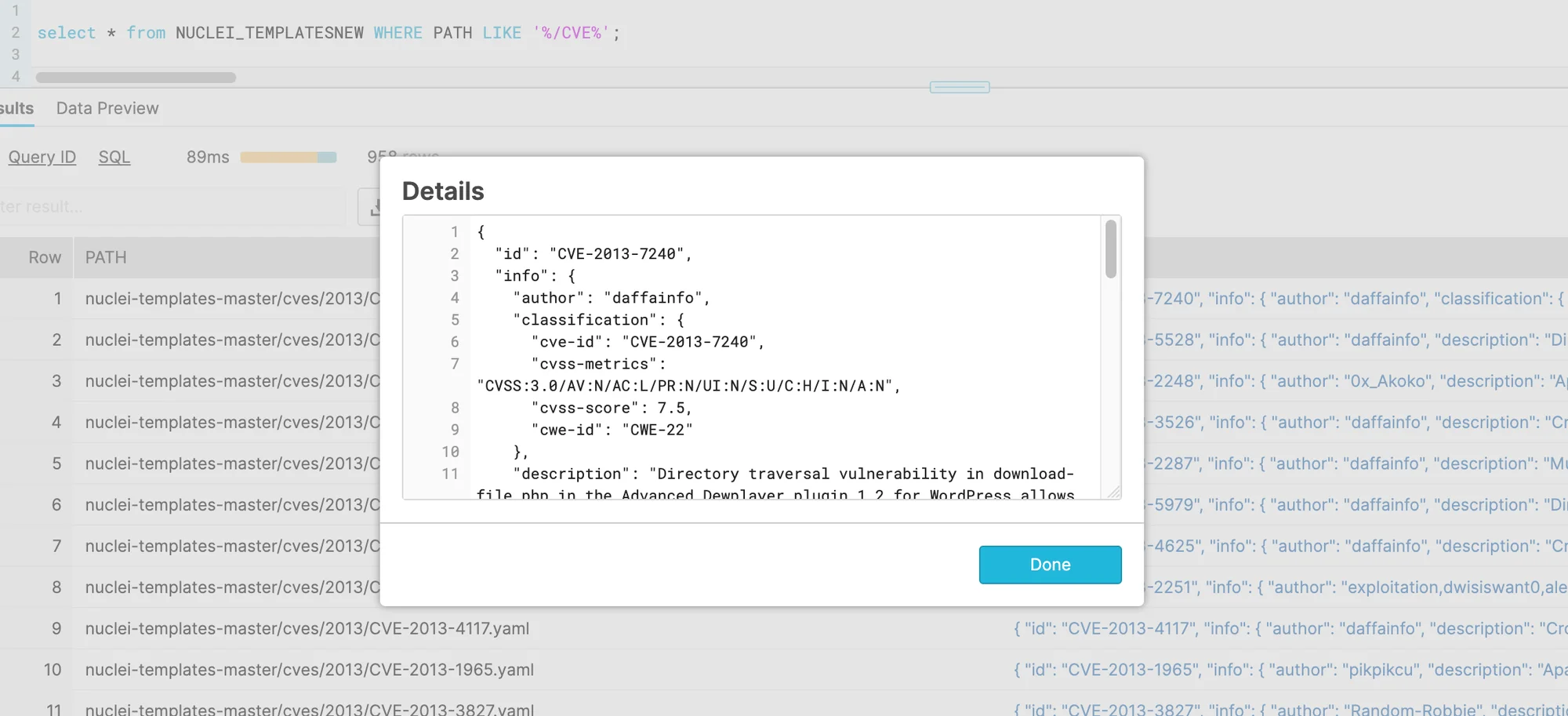Click the pane divider handle below the editor
Screen dimensions: 1568x716
[x=959, y=87]
